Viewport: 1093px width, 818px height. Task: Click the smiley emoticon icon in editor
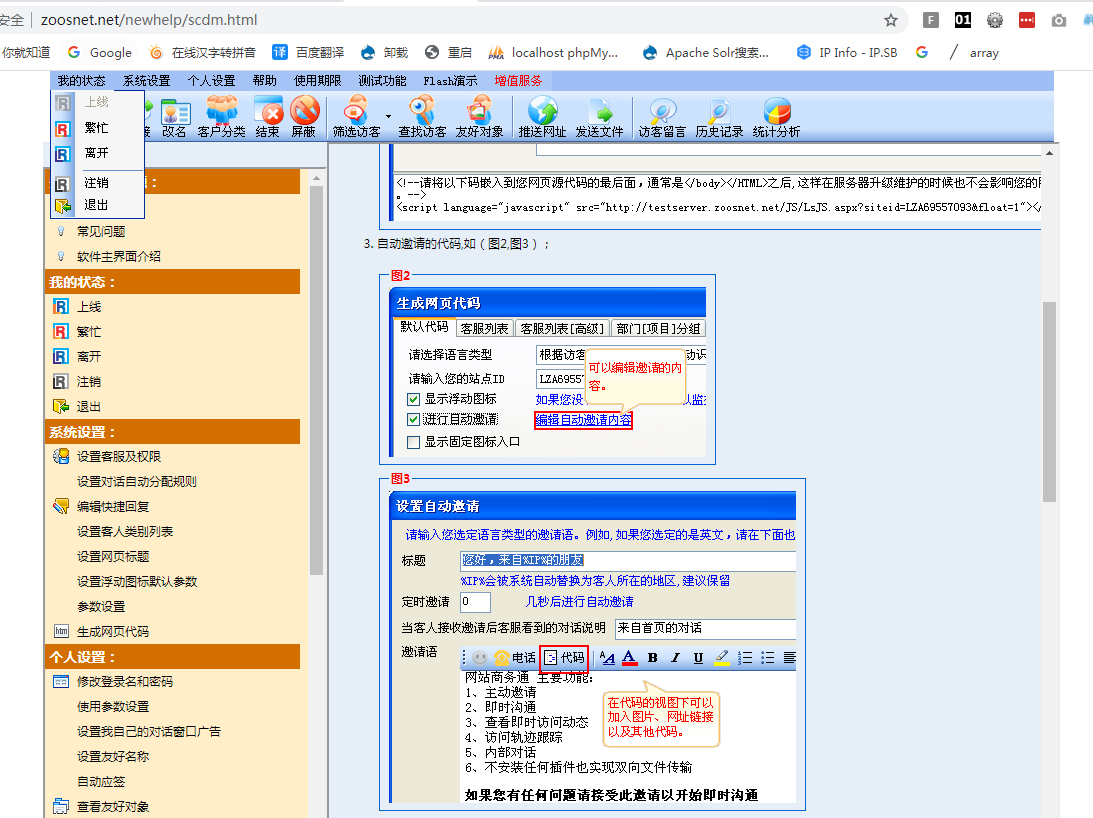[x=480, y=658]
